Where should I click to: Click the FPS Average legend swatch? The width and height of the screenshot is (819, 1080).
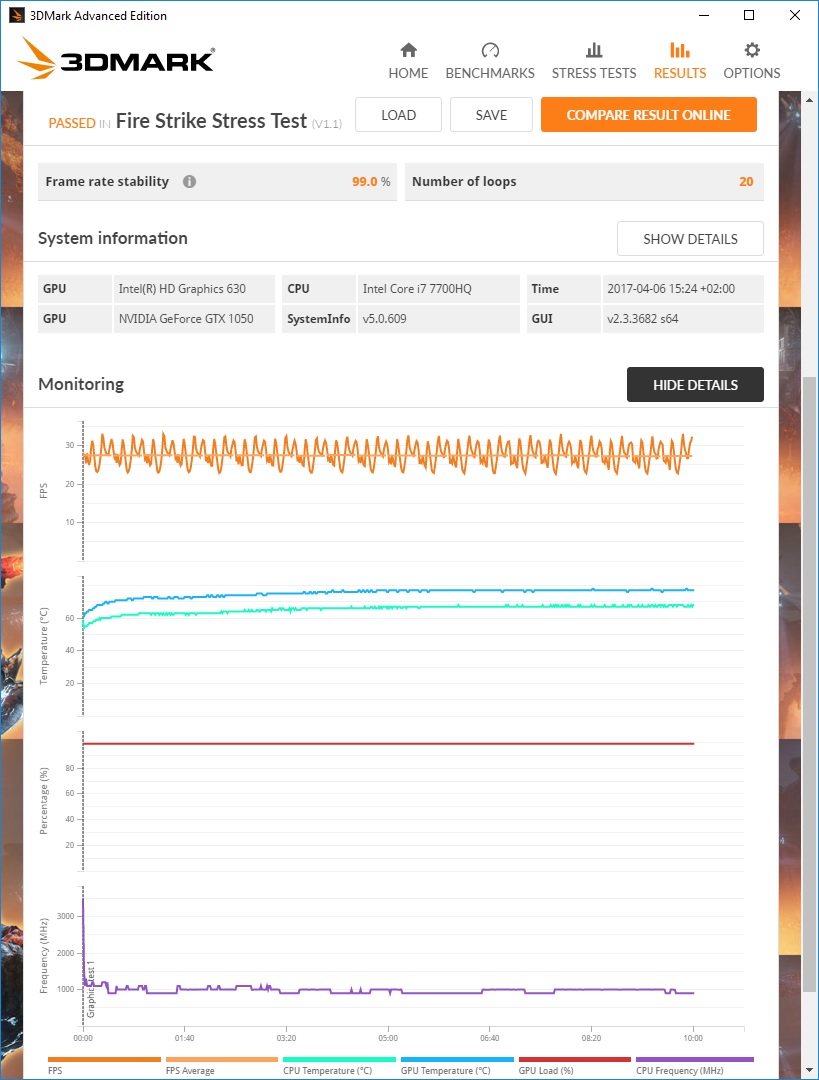pyautogui.click(x=222, y=1059)
